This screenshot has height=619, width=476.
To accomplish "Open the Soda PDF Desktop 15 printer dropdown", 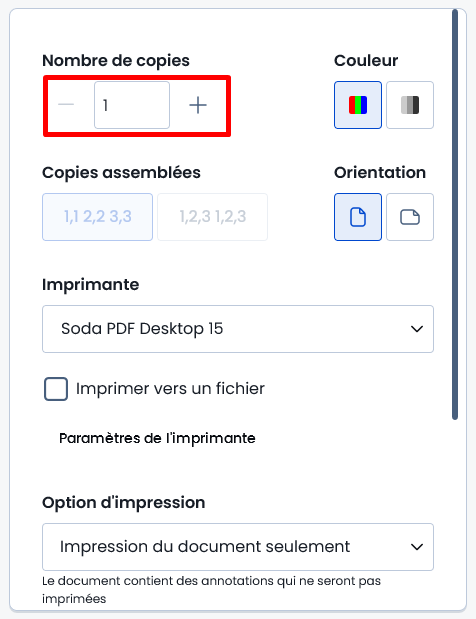I will (x=238, y=329).
